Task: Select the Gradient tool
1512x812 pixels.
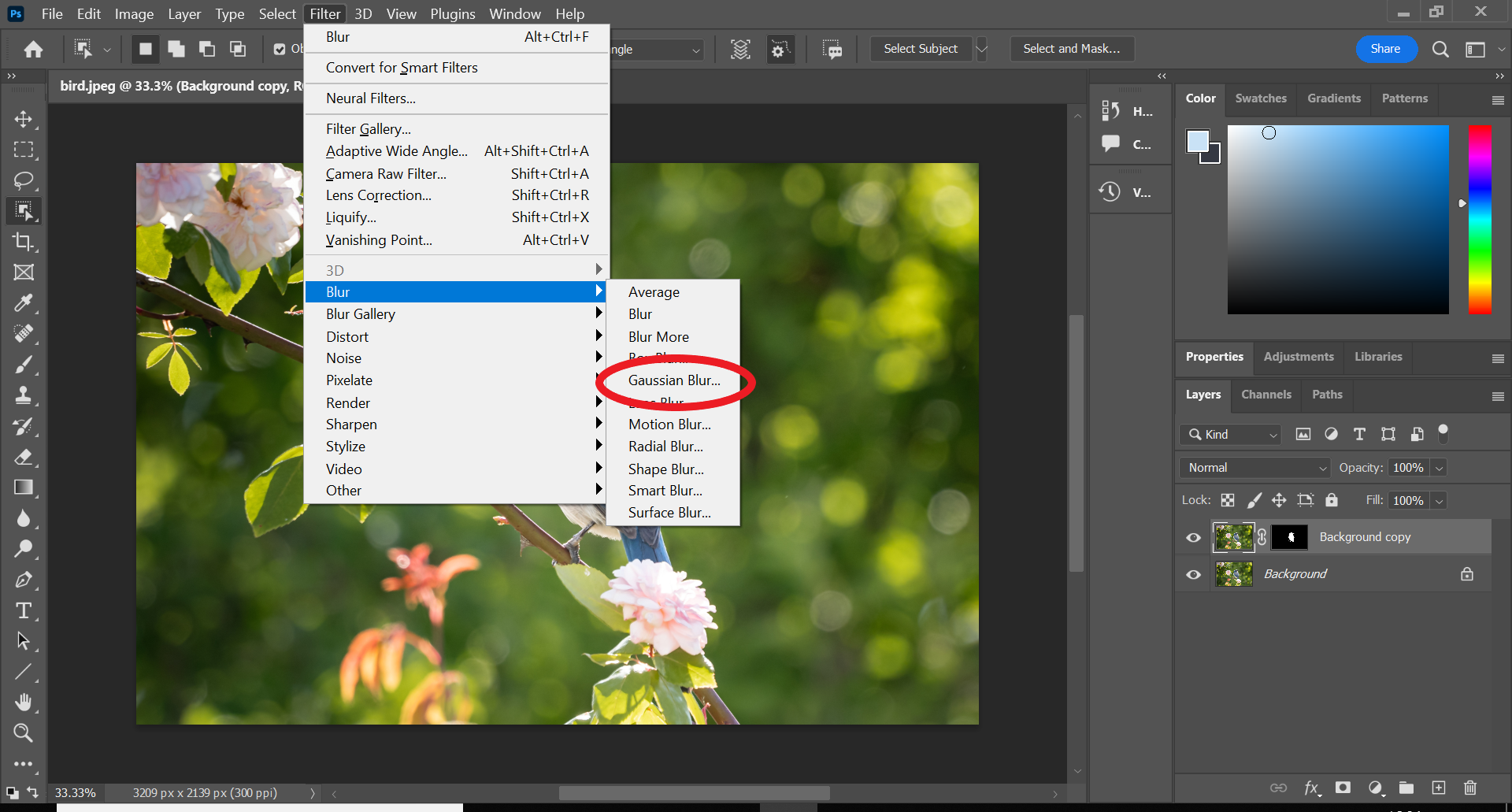Action: pos(24,488)
